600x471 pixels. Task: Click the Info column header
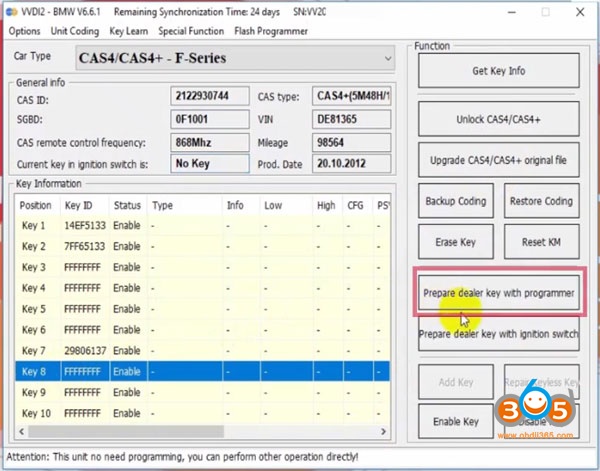[241, 205]
